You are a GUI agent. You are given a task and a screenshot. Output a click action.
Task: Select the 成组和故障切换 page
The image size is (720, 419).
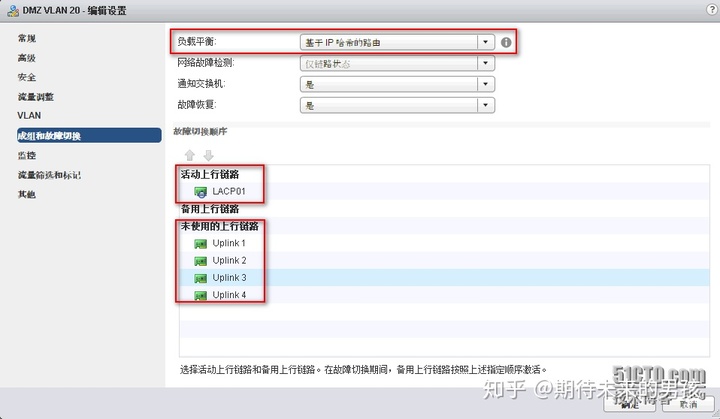[89, 136]
